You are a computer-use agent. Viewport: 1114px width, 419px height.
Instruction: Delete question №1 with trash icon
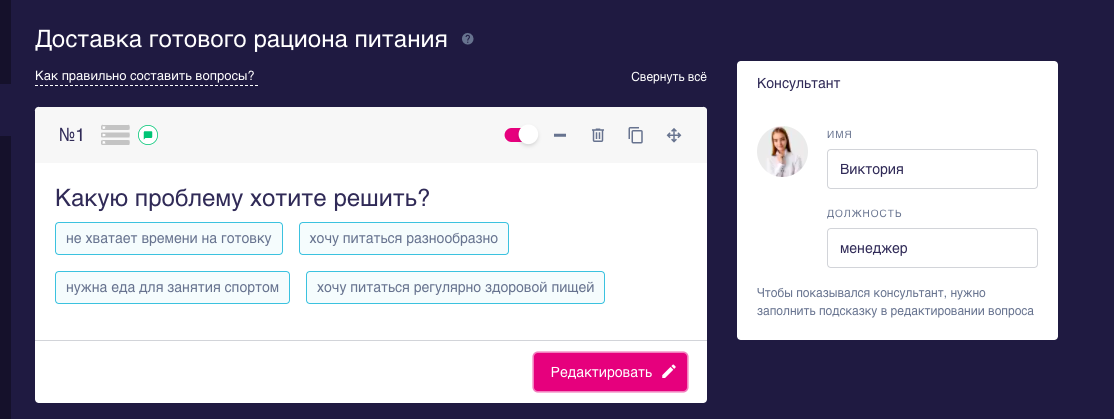point(598,135)
